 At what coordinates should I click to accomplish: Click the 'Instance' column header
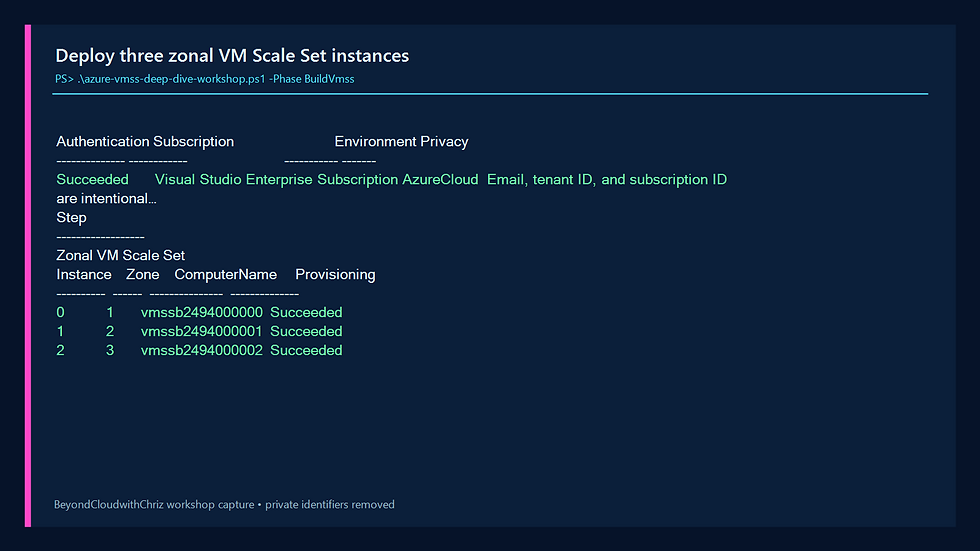pos(84,275)
